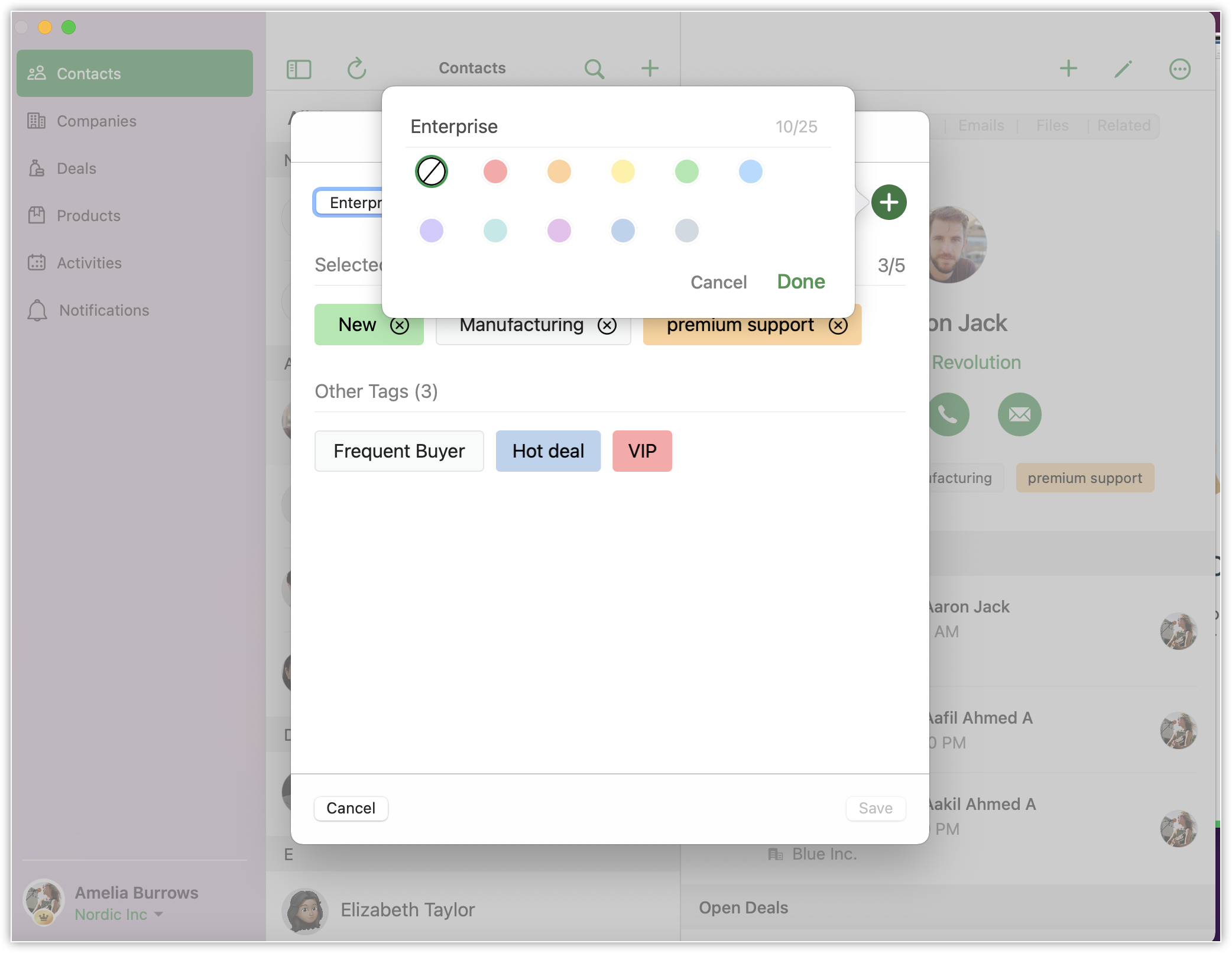Remove the New tag via its x icon
This screenshot has width=1232, height=953.
pos(400,325)
